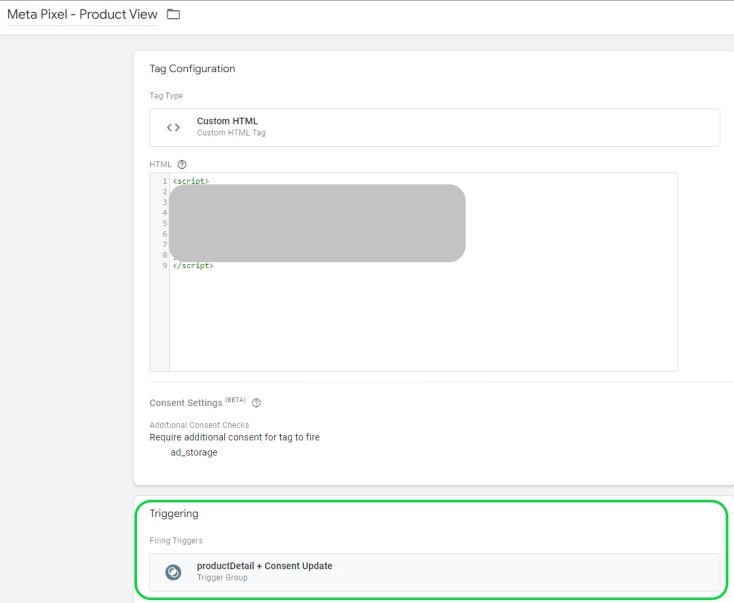Click the Tag Configuration section heading
This screenshot has width=734, height=603.
[192, 69]
